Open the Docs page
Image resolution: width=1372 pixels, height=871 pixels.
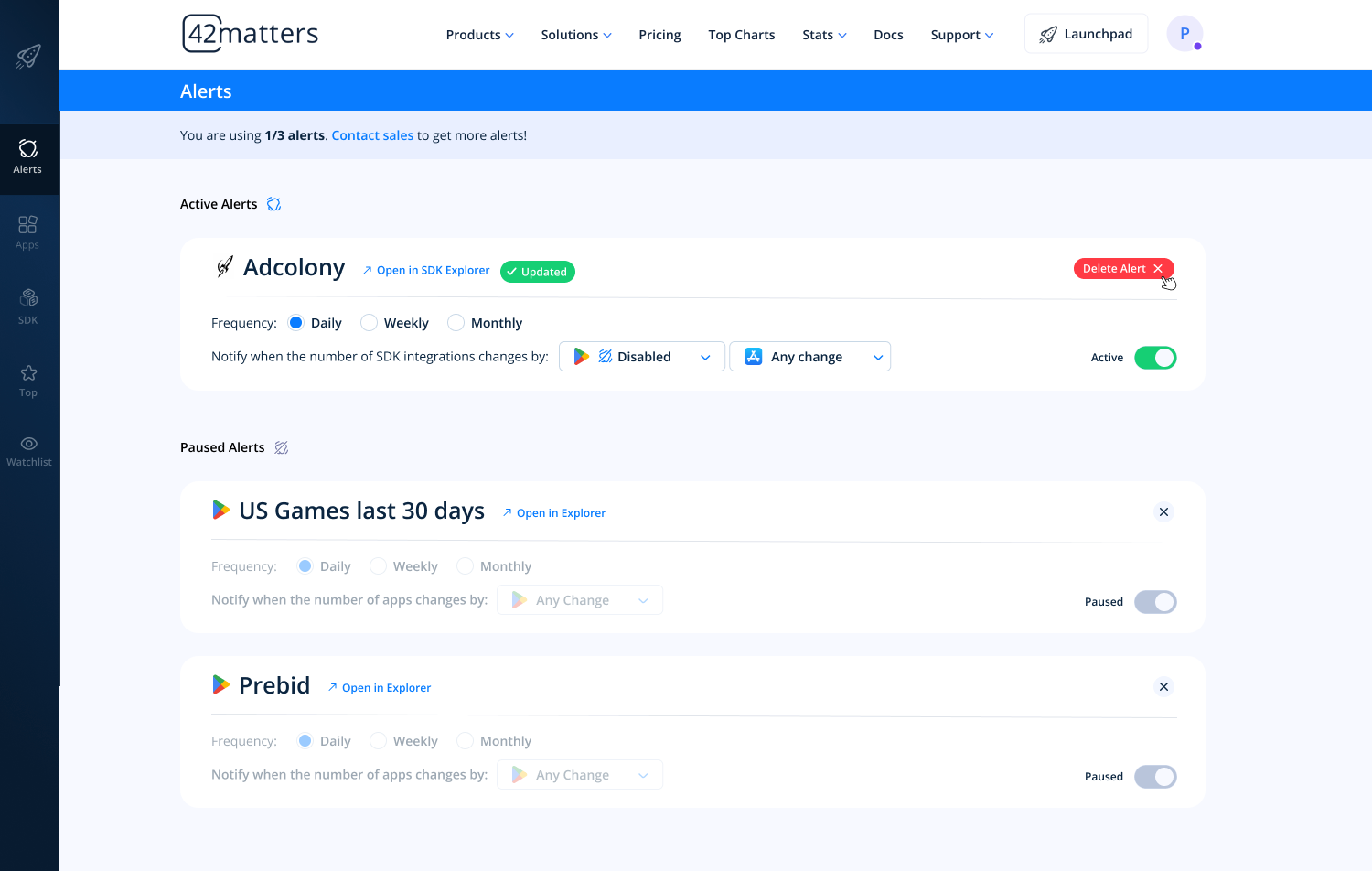(888, 35)
